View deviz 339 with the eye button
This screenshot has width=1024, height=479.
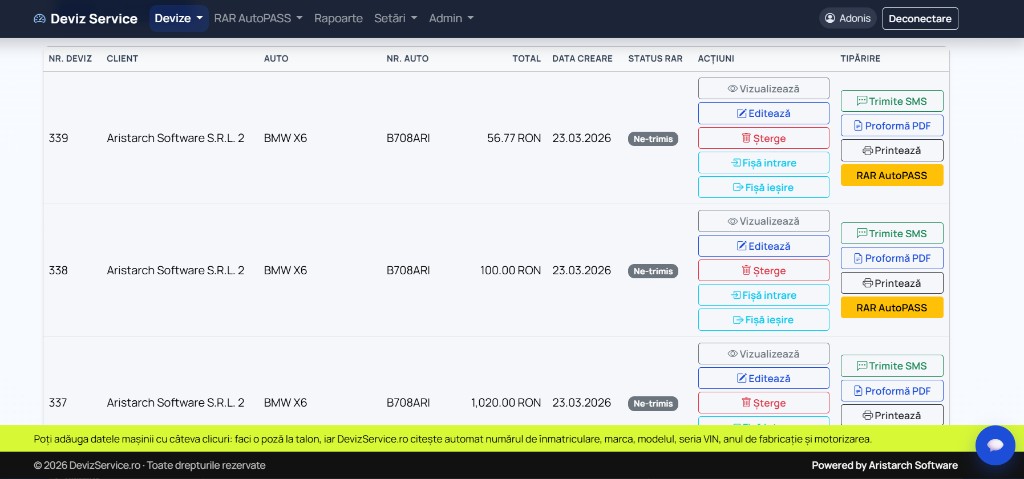coord(763,88)
